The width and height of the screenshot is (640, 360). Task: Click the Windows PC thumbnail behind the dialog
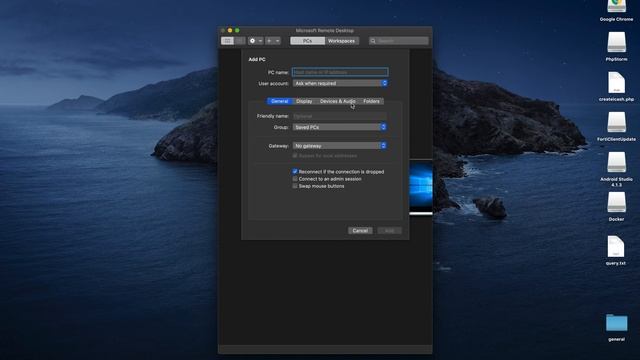click(x=421, y=187)
